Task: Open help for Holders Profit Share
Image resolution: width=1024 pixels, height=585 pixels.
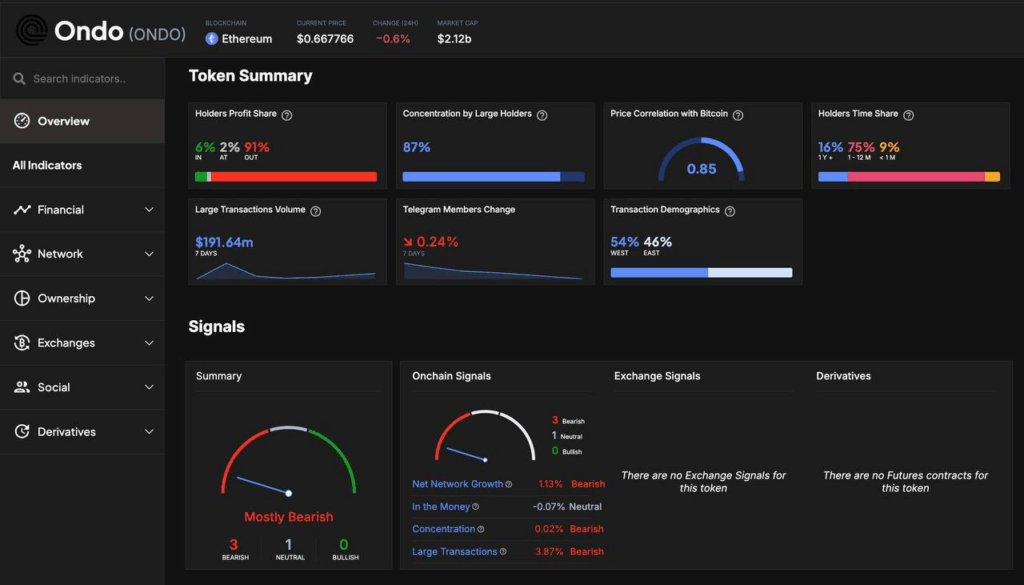Action: pyautogui.click(x=287, y=115)
